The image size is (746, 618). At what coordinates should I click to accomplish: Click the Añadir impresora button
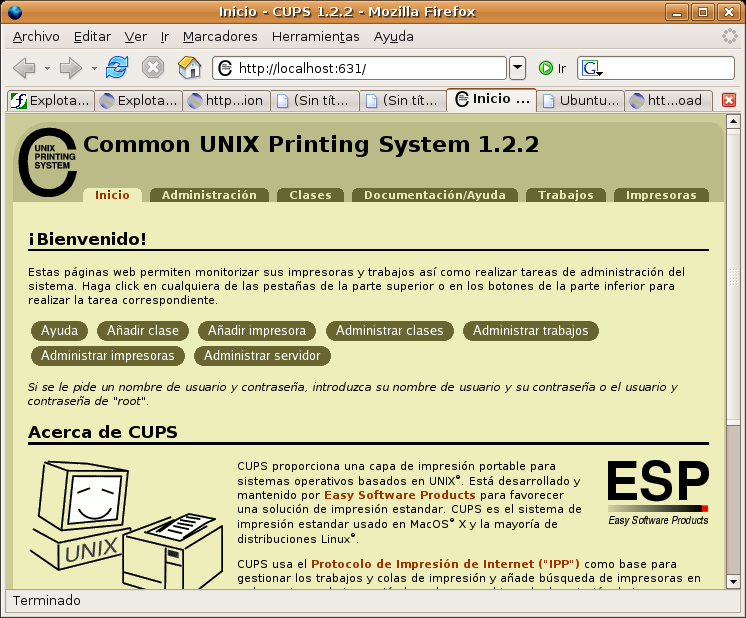257,330
